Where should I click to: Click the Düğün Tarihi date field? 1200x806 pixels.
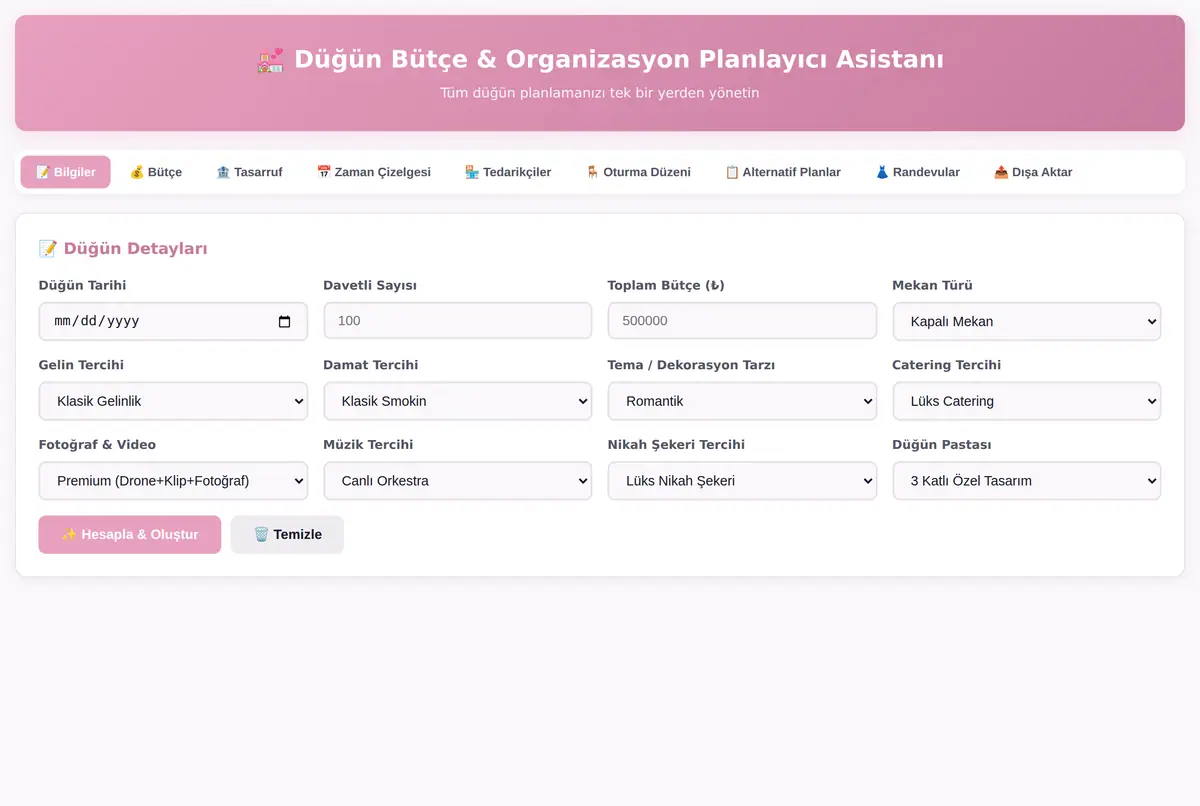(x=173, y=321)
